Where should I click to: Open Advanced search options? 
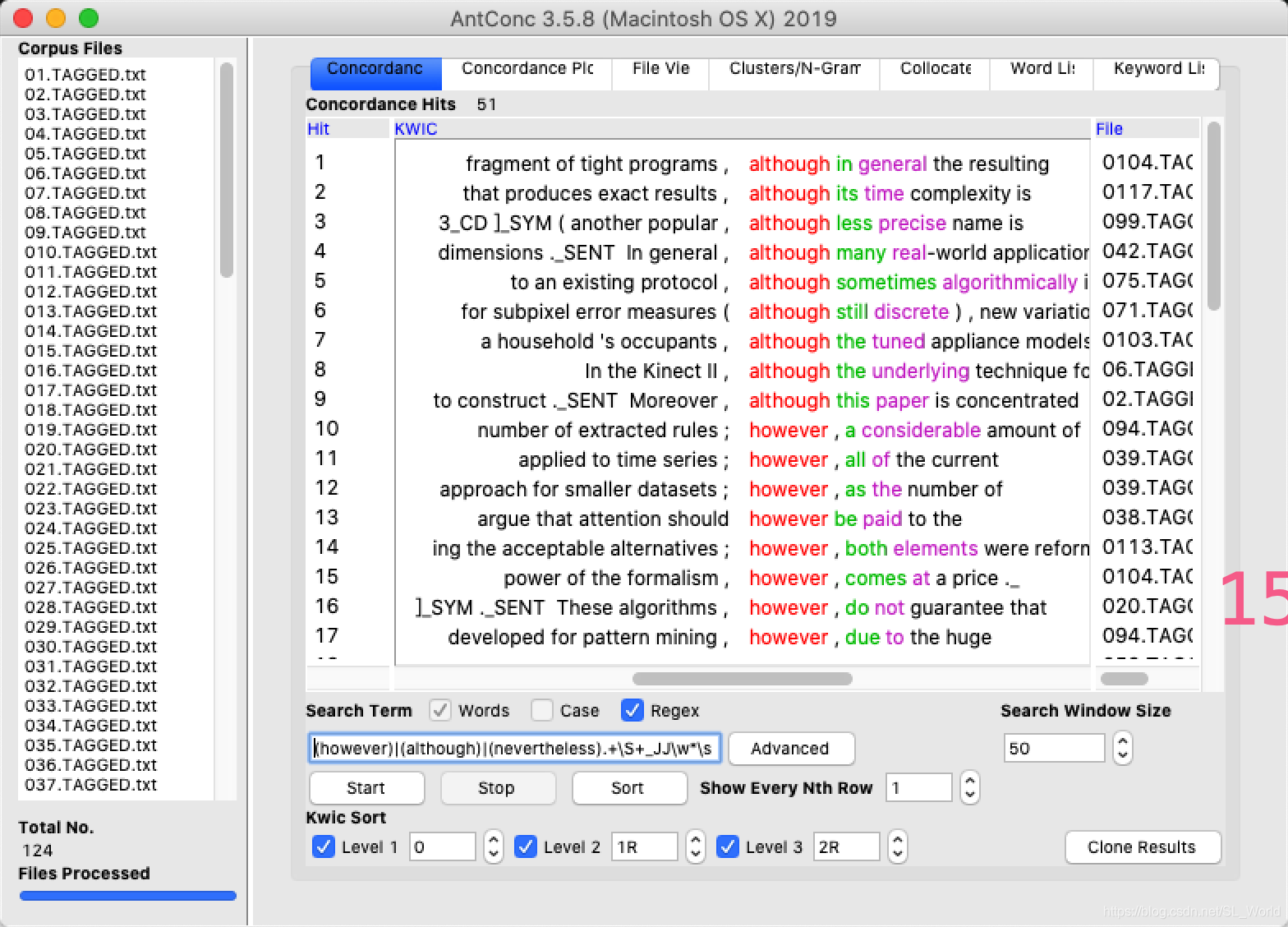(791, 749)
